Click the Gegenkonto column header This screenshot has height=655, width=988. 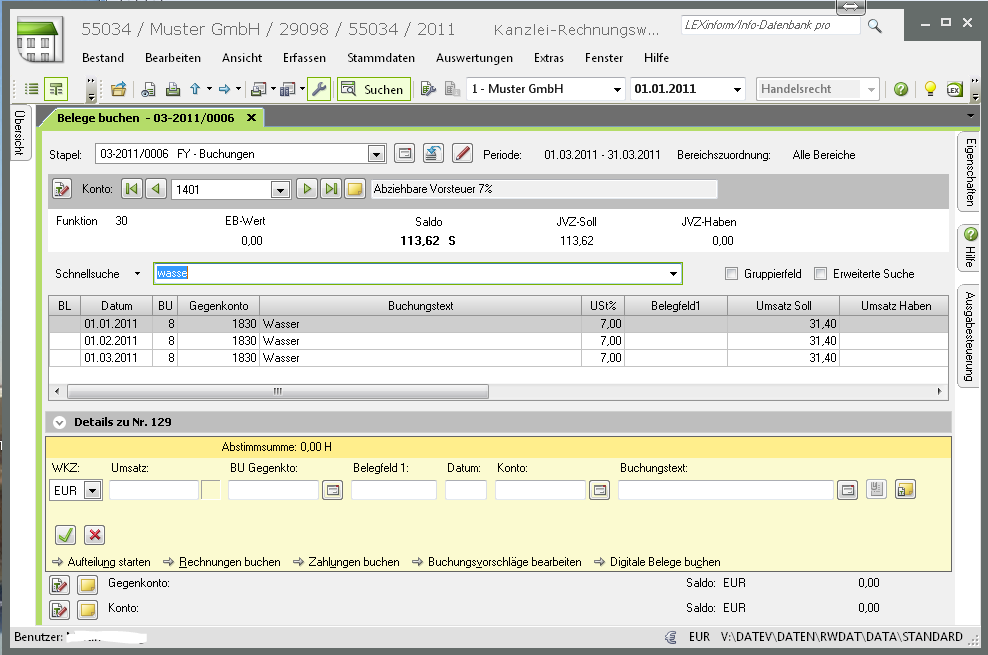[219, 306]
